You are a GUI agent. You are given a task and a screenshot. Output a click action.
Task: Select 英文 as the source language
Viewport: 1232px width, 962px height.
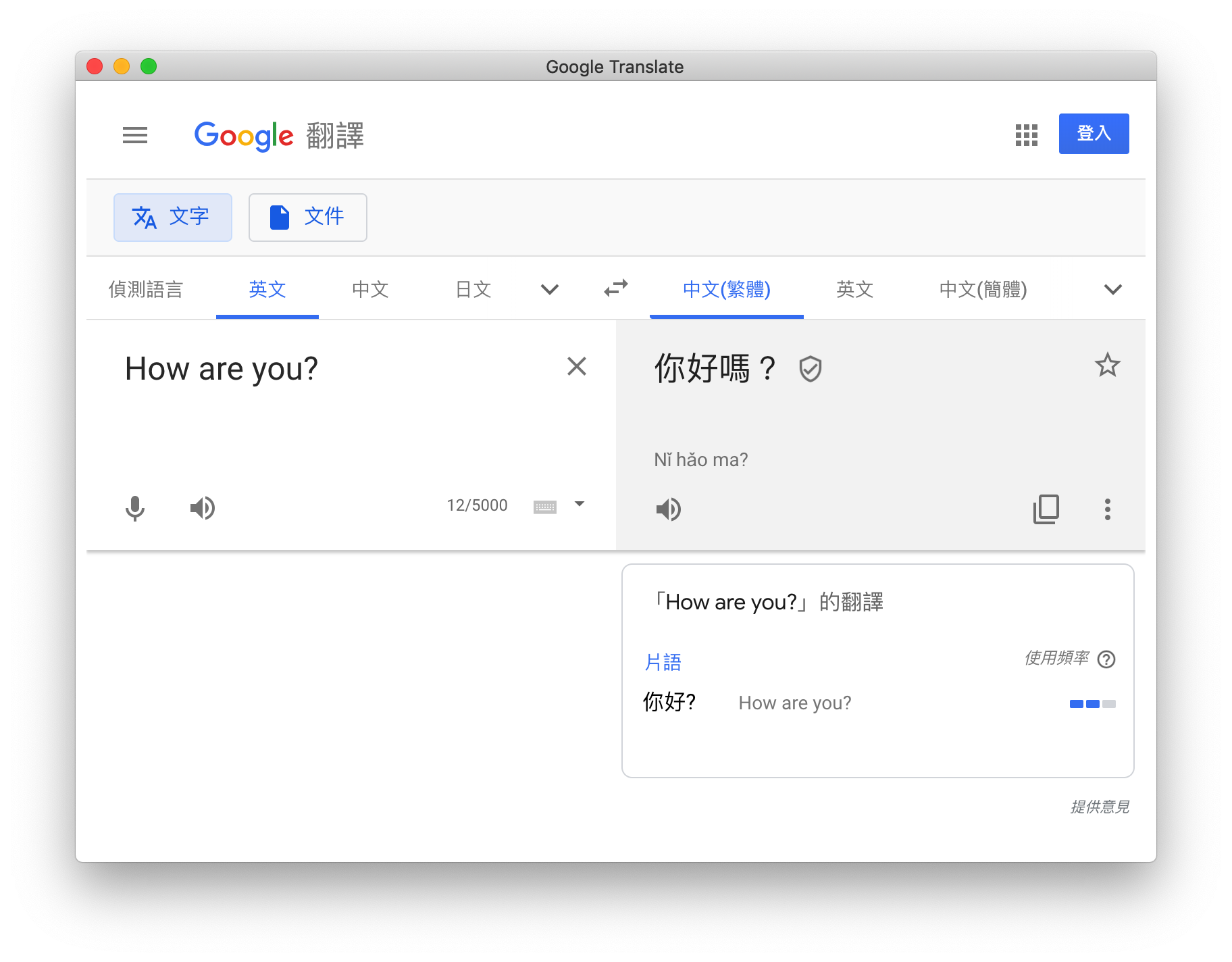coord(267,289)
